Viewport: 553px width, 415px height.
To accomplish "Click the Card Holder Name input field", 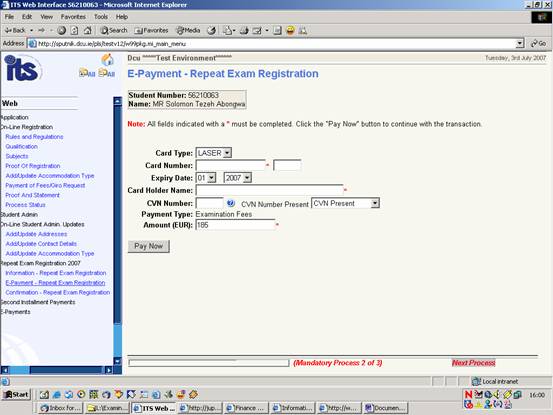I will (269, 190).
